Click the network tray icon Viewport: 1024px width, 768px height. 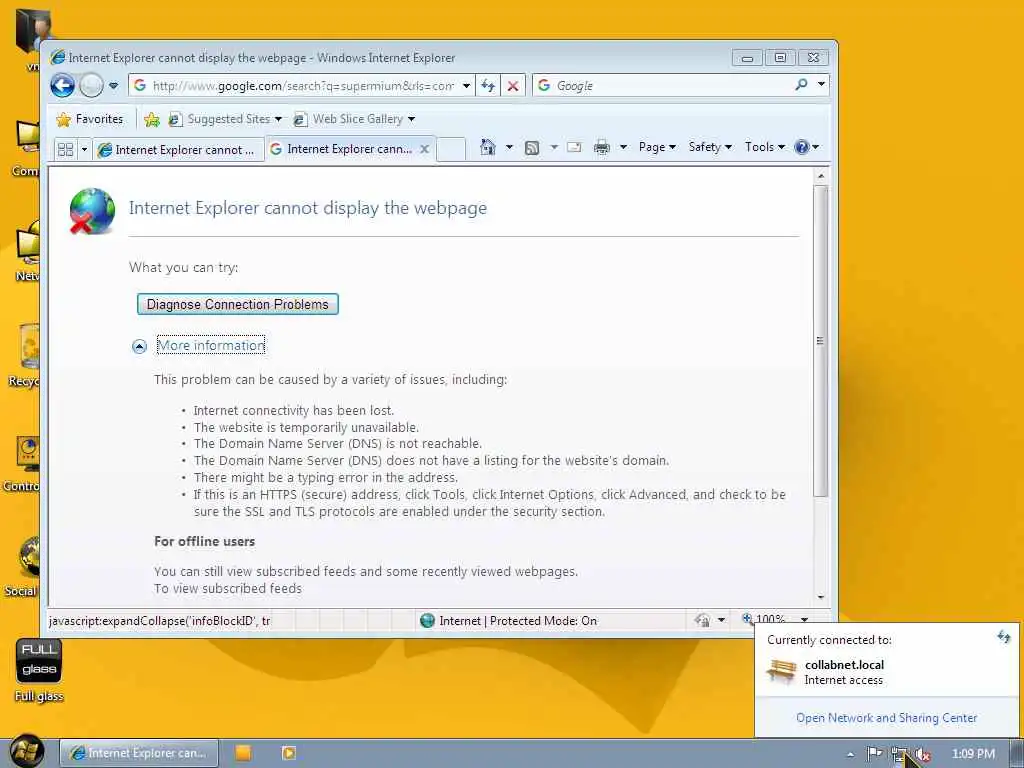pyautogui.click(x=899, y=754)
